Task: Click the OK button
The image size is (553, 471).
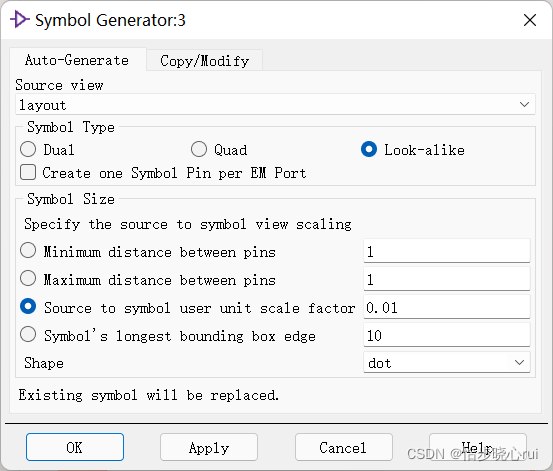Action: [75, 447]
